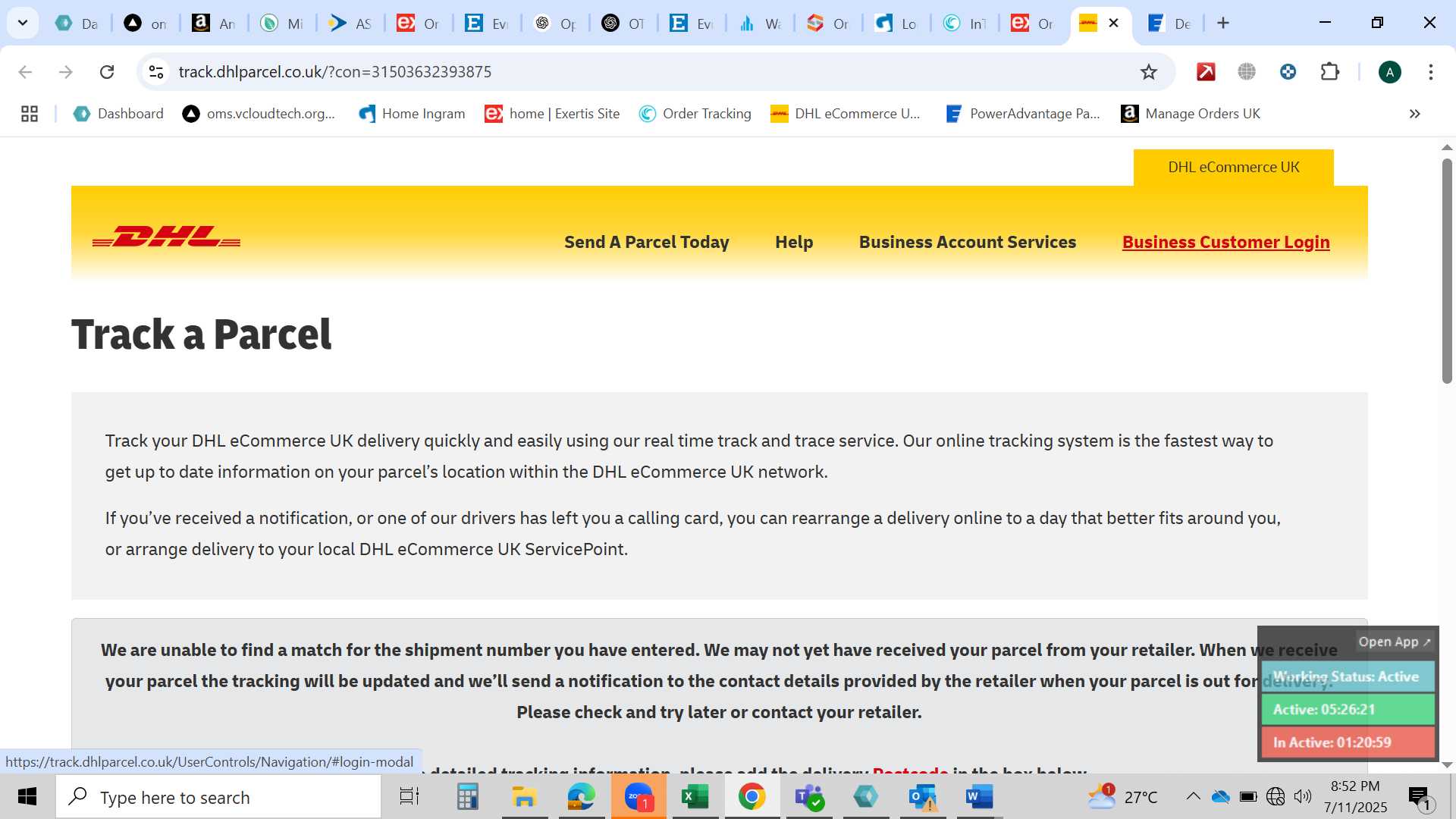
Task: Open the weather widget showing 27°C
Action: 1122,797
